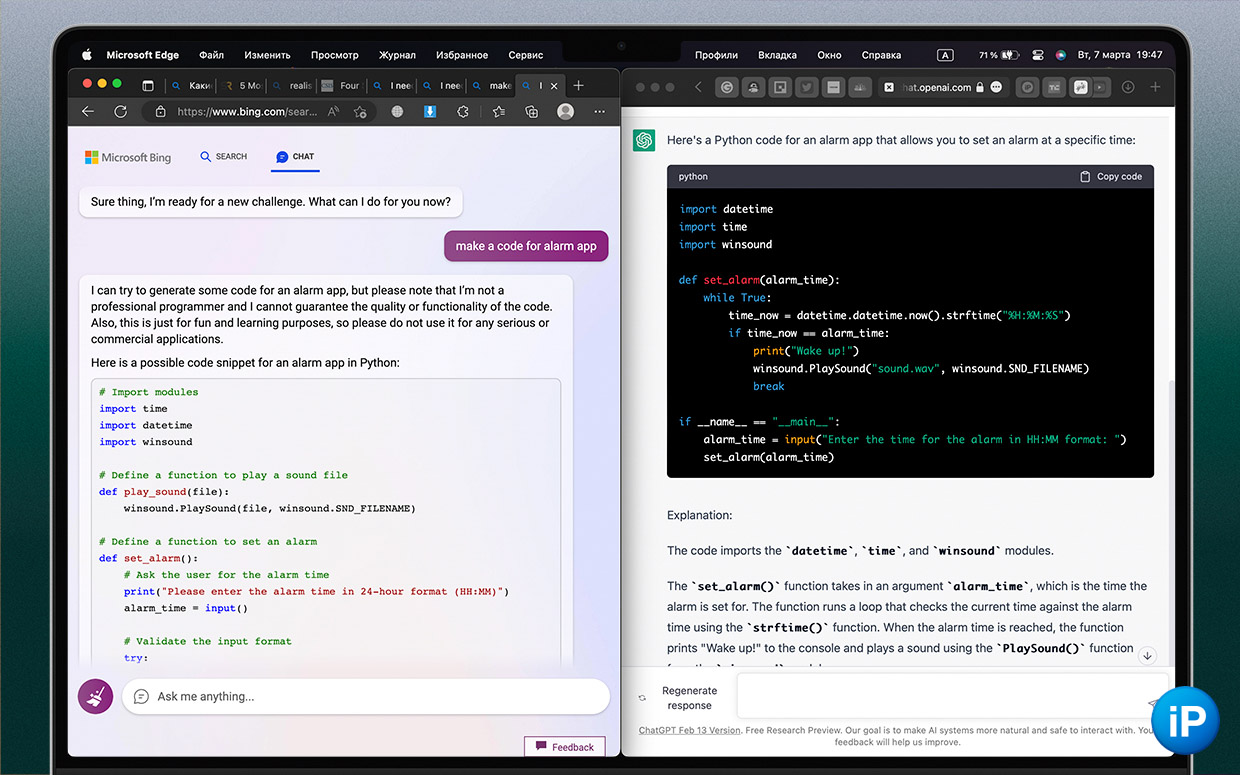Open the Вкладка menu
This screenshot has width=1240, height=775.
tap(777, 55)
